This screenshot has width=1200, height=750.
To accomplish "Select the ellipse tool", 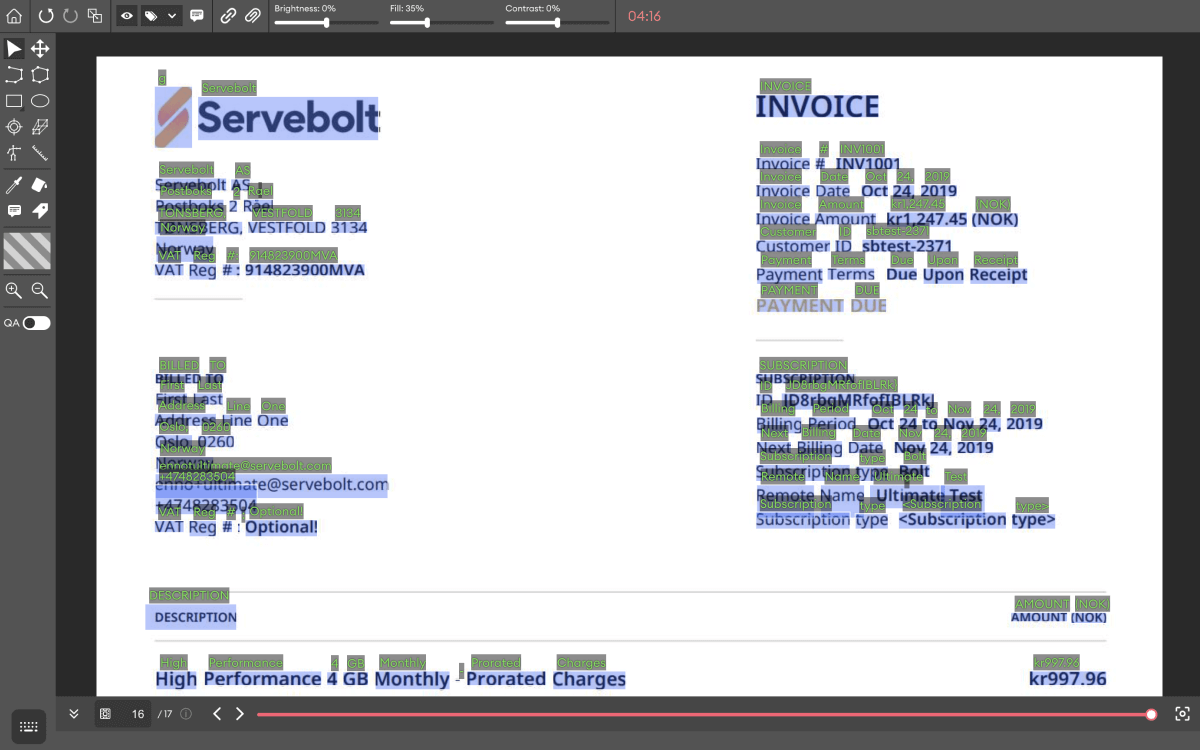I will pos(40,101).
